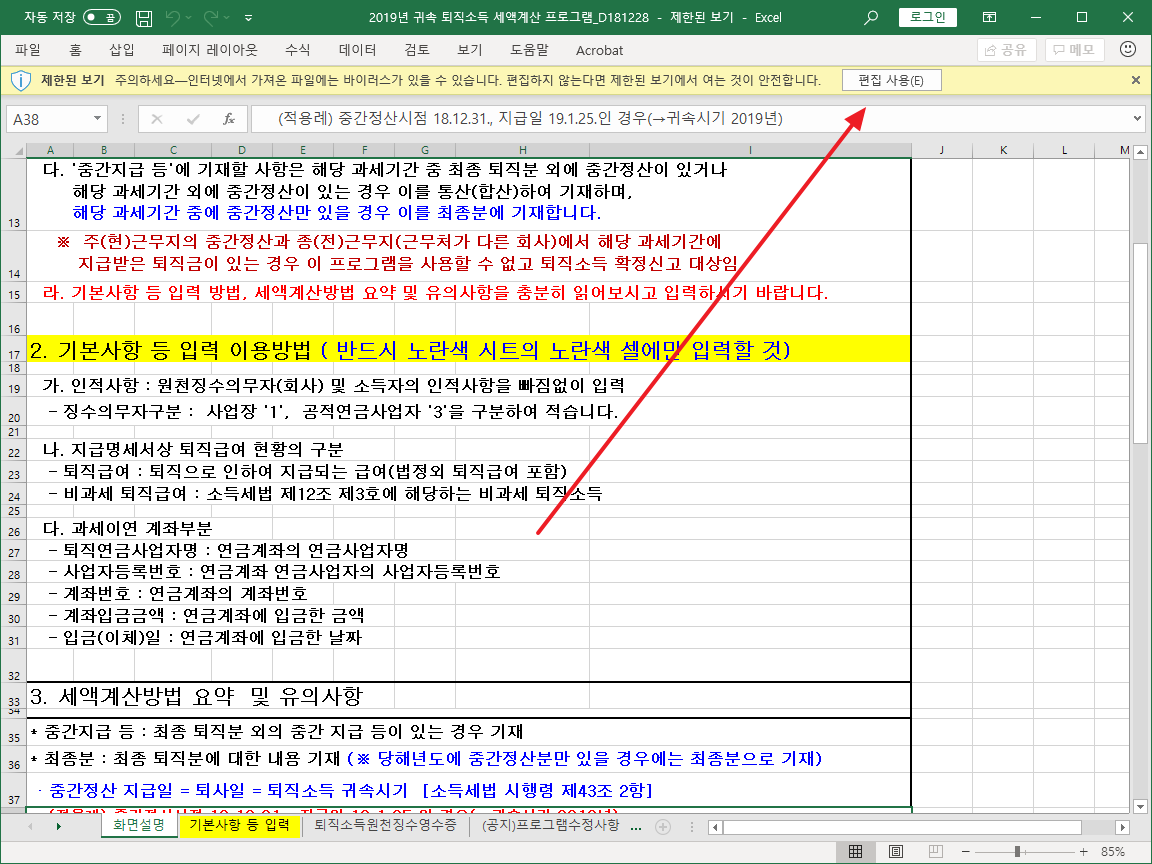Viewport: 1152px width, 864px height.
Task: Click horizontal scrollbar left arrow
Action: (715, 827)
